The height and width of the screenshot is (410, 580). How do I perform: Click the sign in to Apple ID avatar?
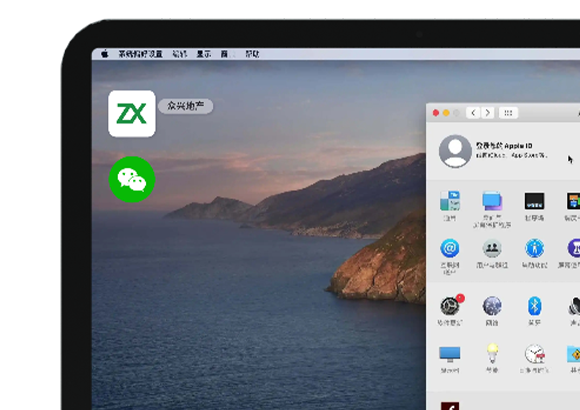click(x=455, y=151)
